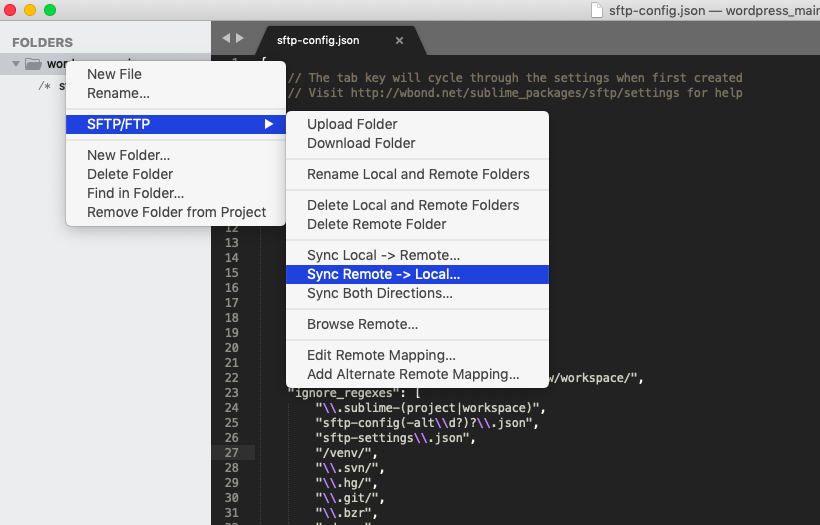Click Delete Folder in context menu
The image size is (820, 525).
coord(130,174)
